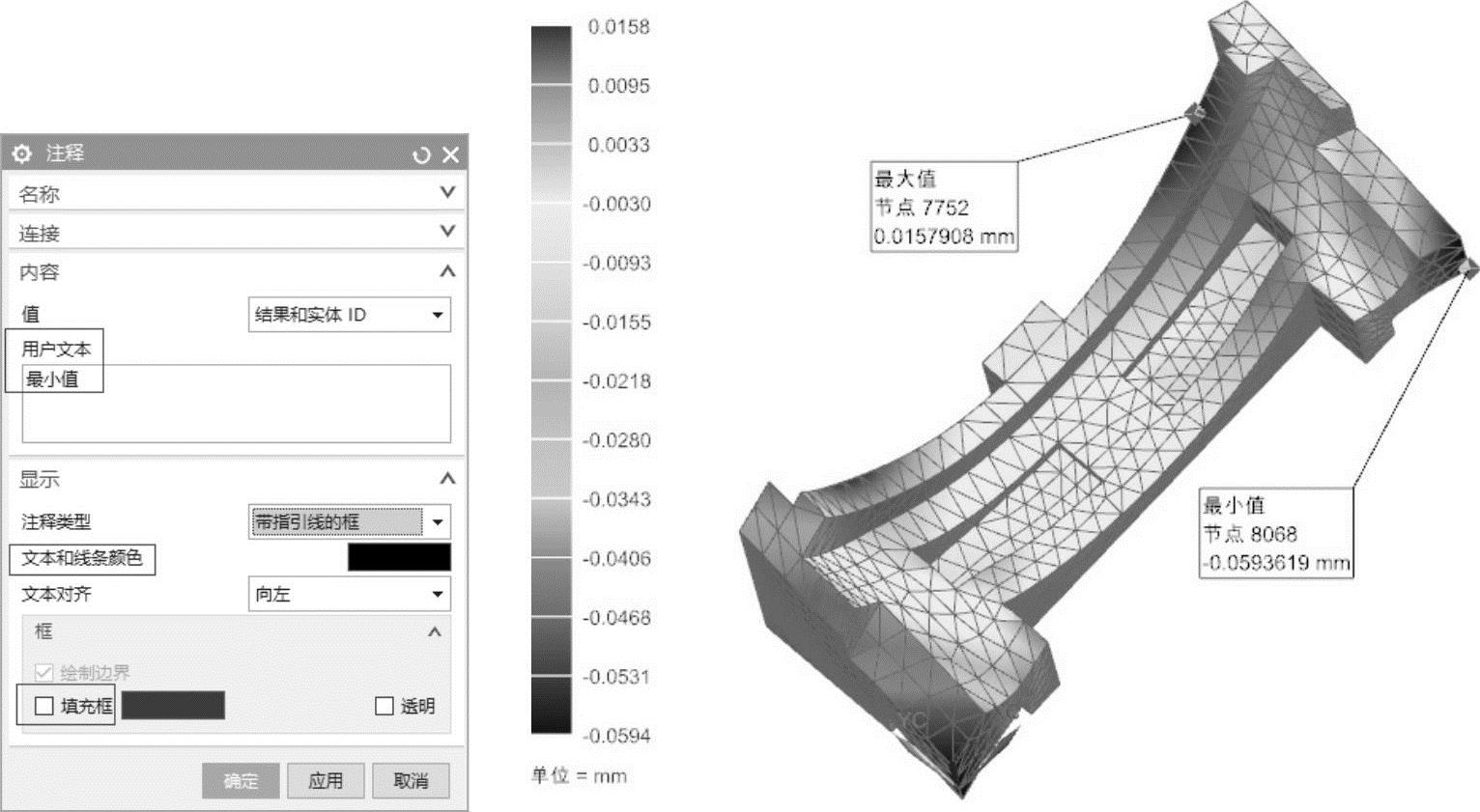
Task: Click the 0.0095 legend value
Action: [x=618, y=86]
